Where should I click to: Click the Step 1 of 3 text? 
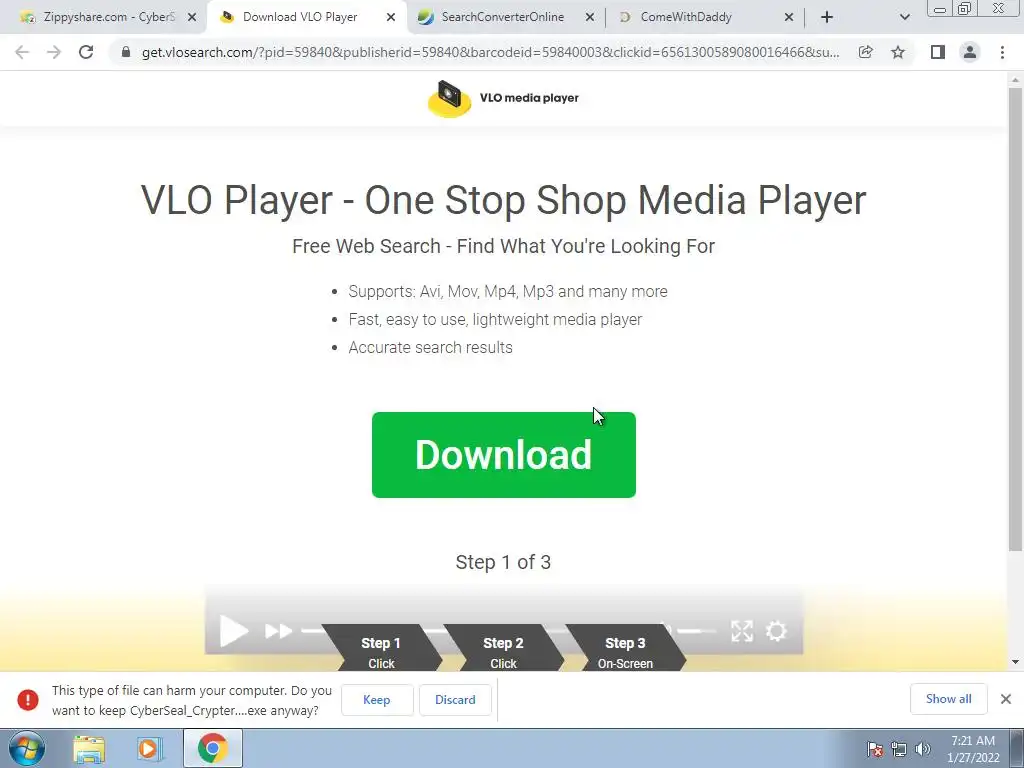coord(503,562)
